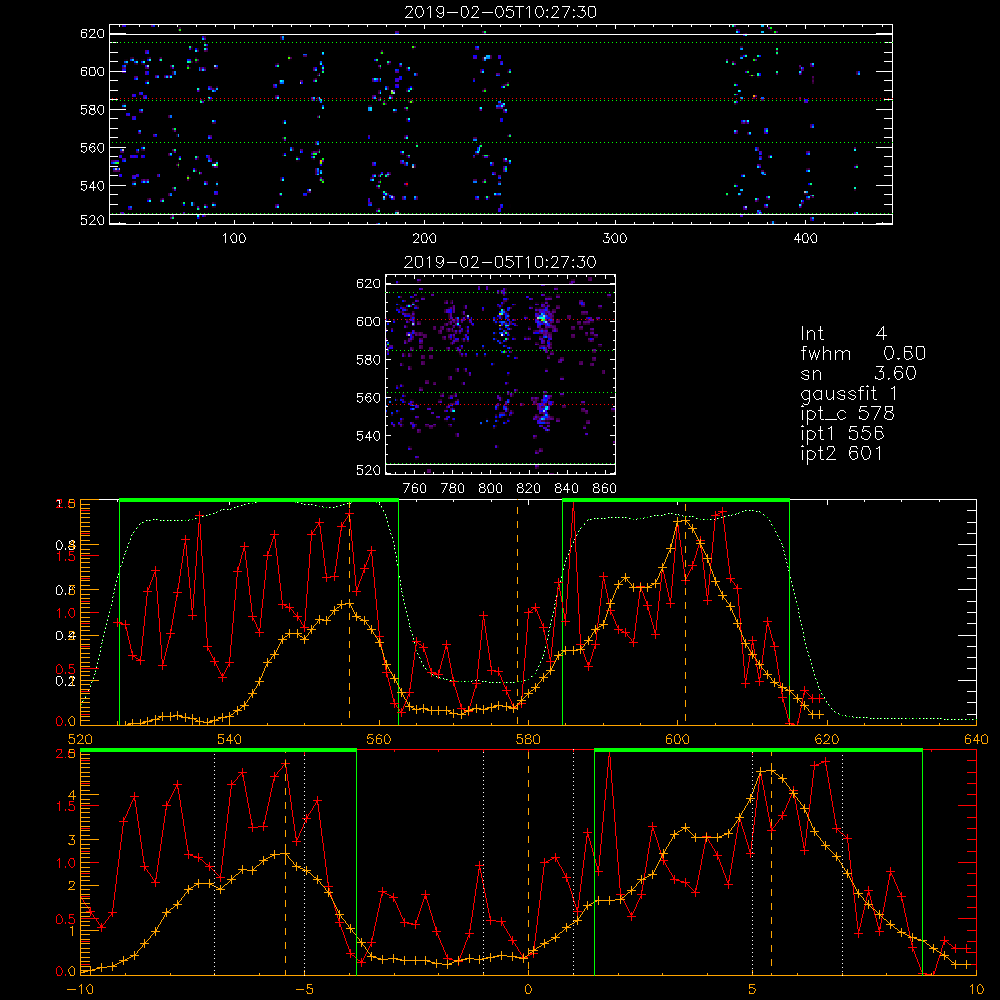The height and width of the screenshot is (1000, 1000).
Task: Click y-axis label 580 on the top image
Action: [92, 110]
